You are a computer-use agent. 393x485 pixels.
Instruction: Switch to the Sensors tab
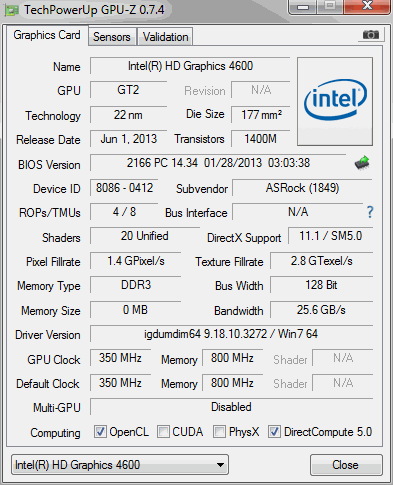(112, 37)
